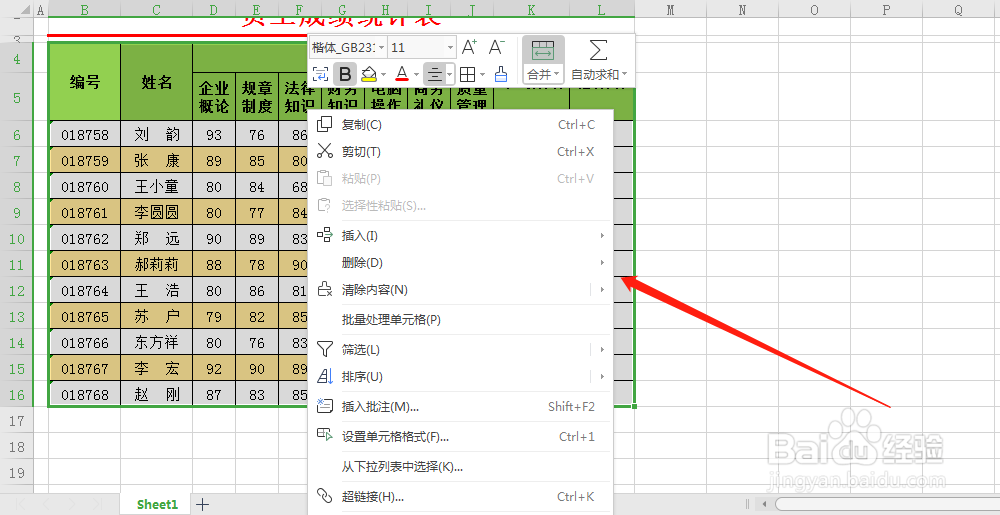Click the merge cells icon
This screenshot has width=1000, height=515.
click(543, 51)
